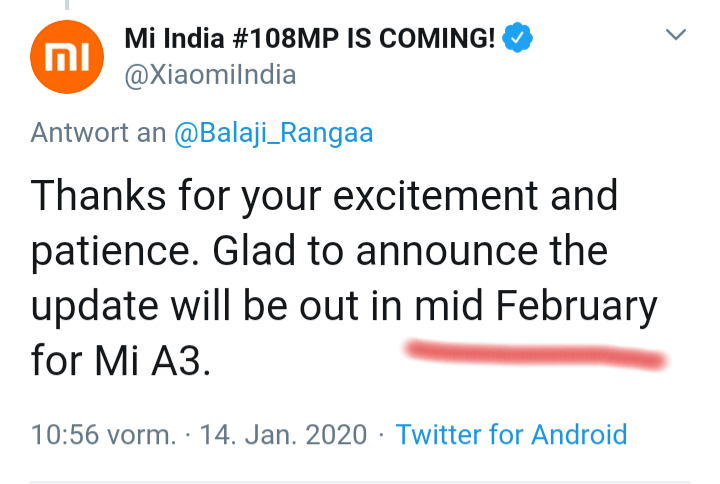This screenshot has width=720, height=484.
Task: Open the @XiaomiIndia handle profile
Action: [x=210, y=75]
